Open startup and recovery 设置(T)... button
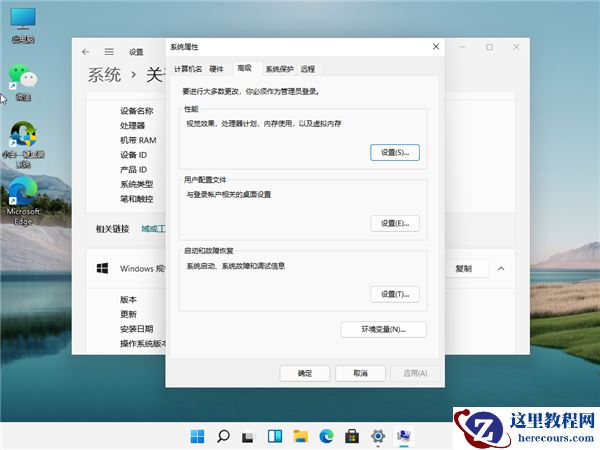 coord(395,294)
